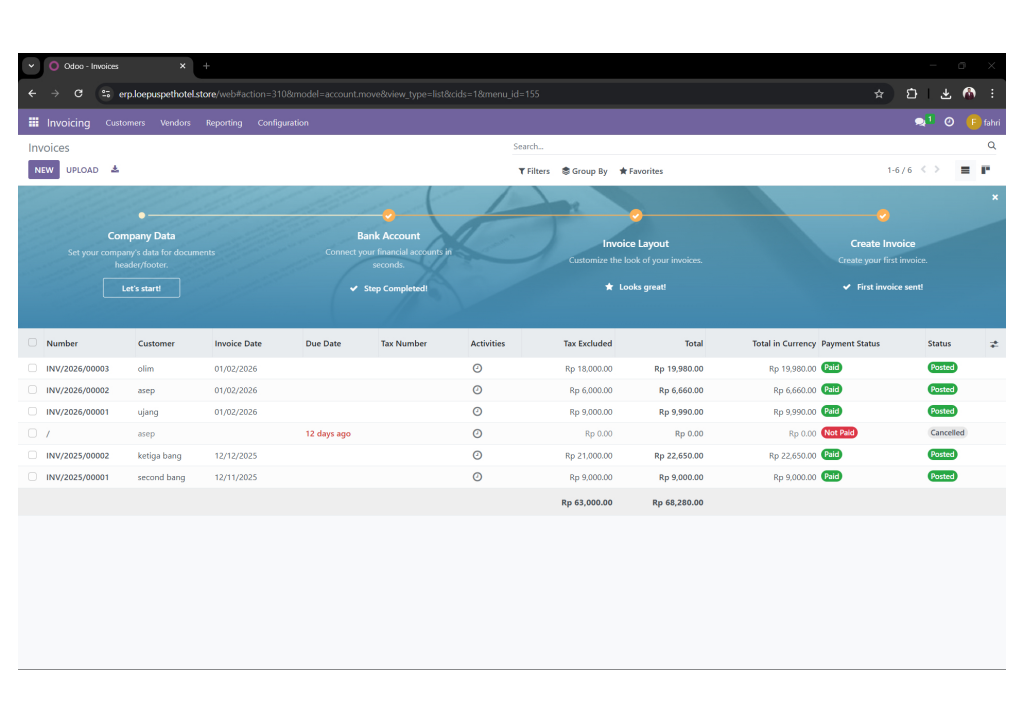Click the search magnifier icon

point(991,146)
